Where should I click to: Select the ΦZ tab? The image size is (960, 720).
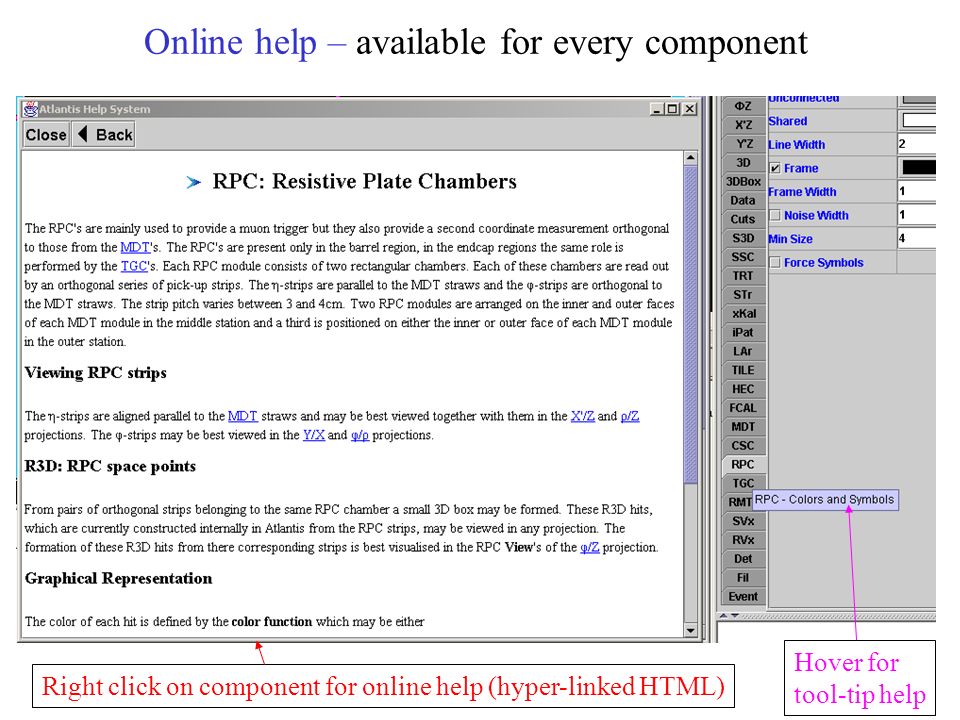(743, 106)
